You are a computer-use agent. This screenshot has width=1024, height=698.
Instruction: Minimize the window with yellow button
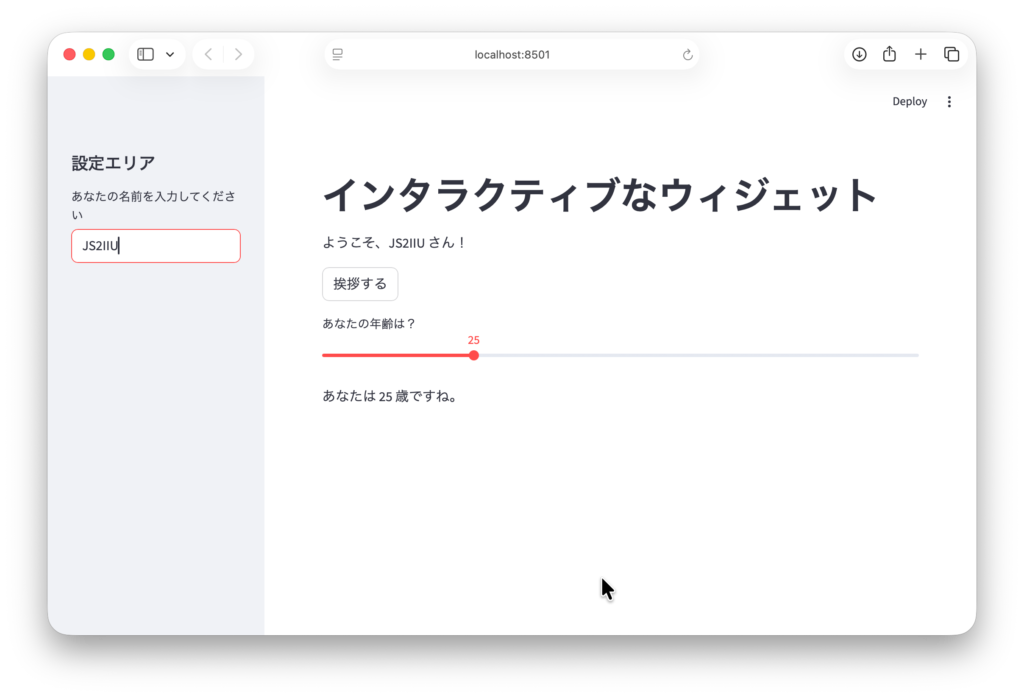point(89,54)
